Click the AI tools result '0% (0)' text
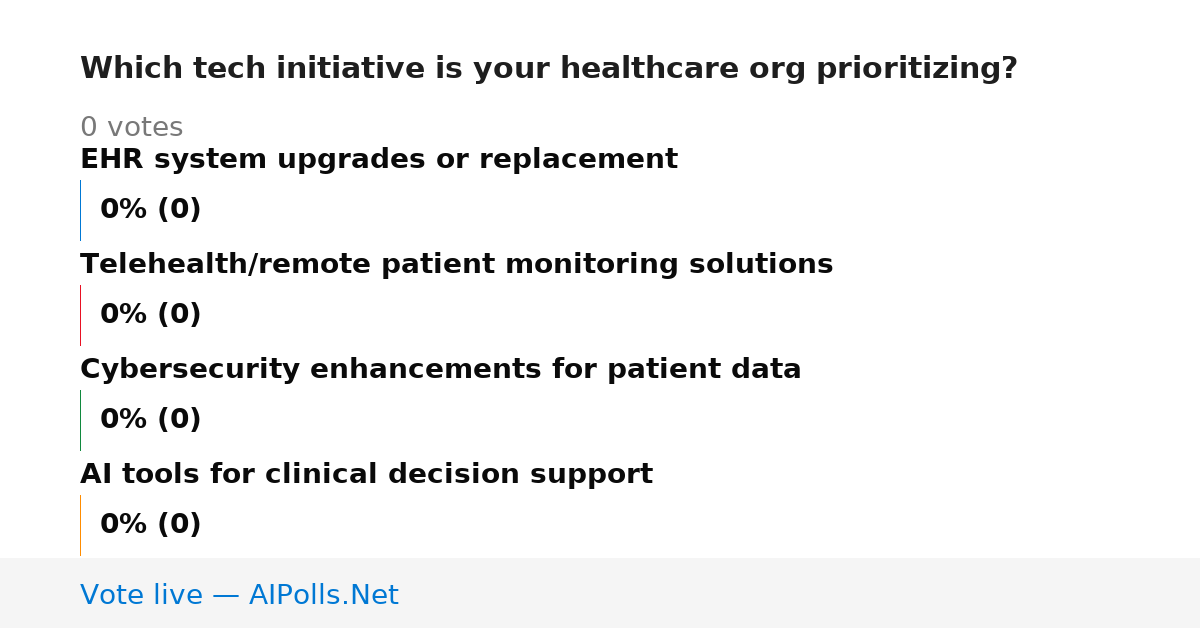 151,525
